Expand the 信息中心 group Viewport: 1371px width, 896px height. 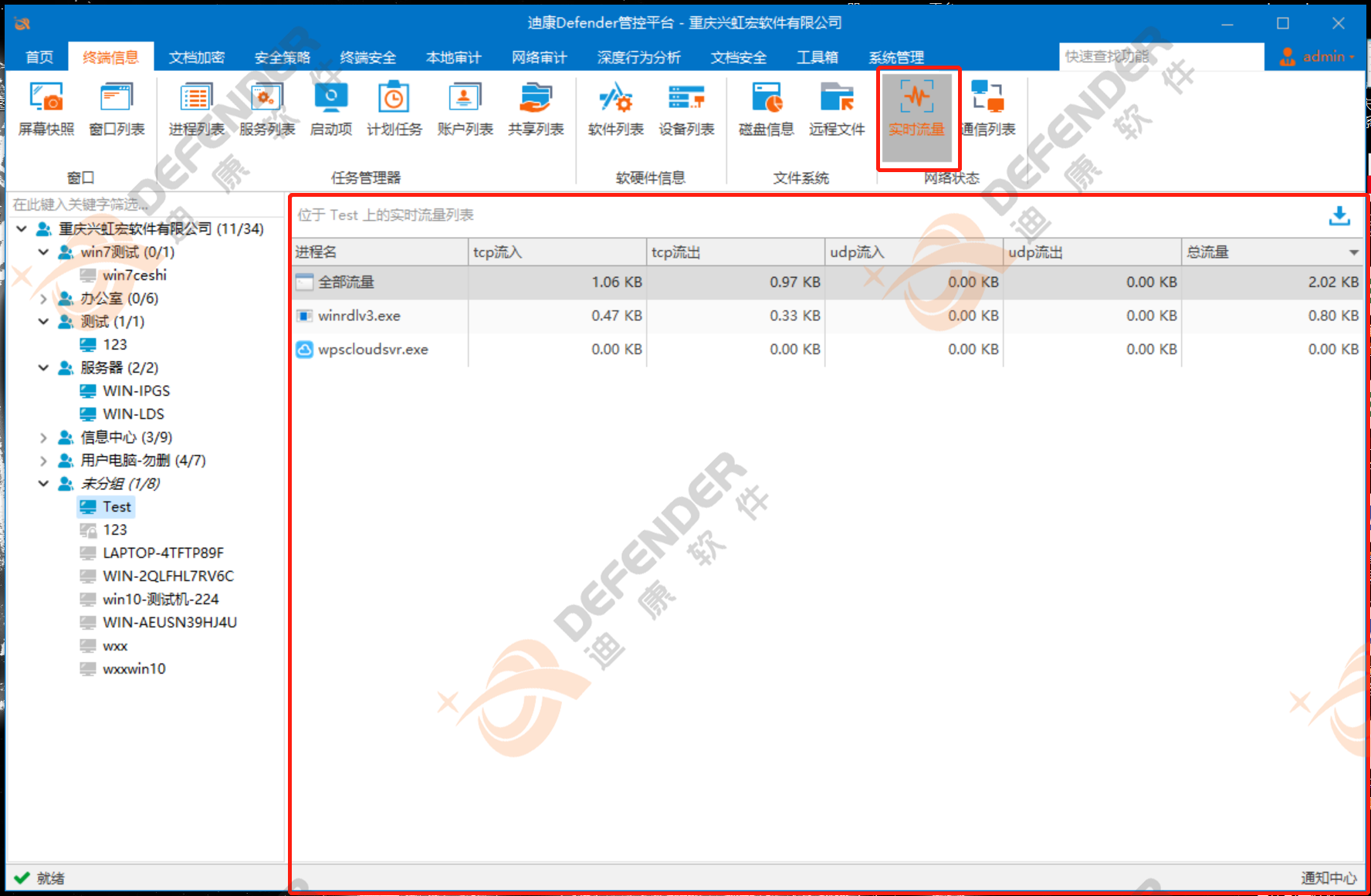click(x=43, y=438)
